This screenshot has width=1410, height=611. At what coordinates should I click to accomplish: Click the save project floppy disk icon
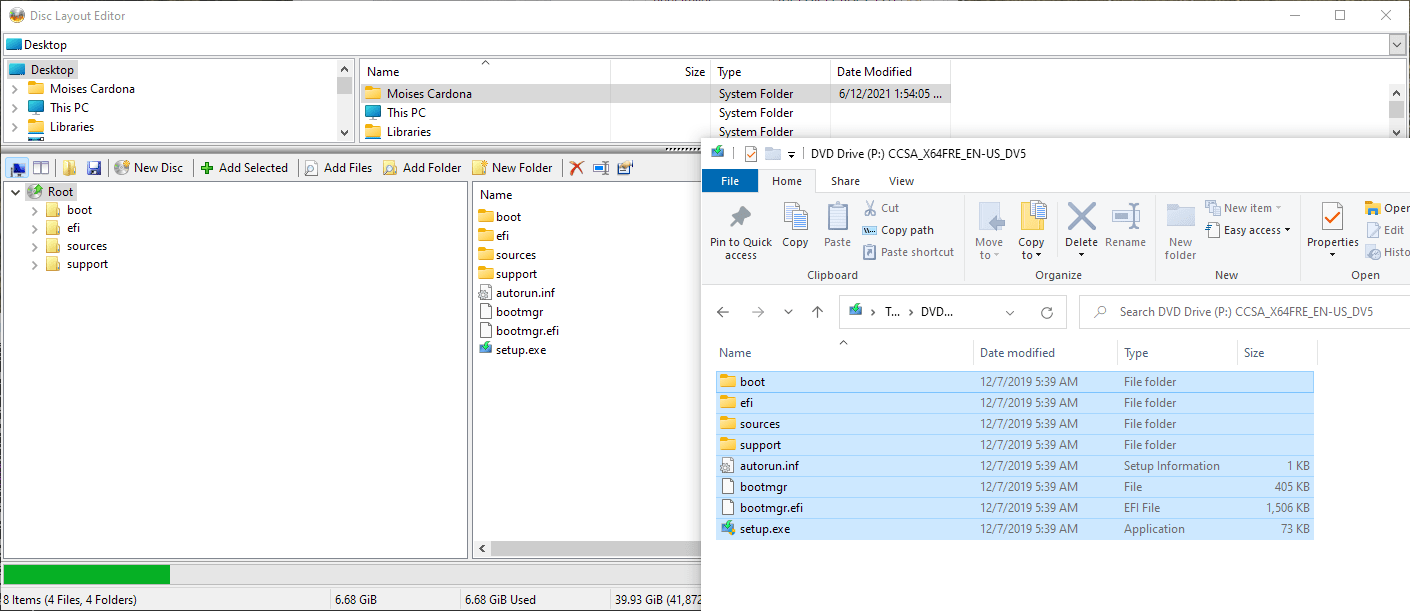[94, 168]
